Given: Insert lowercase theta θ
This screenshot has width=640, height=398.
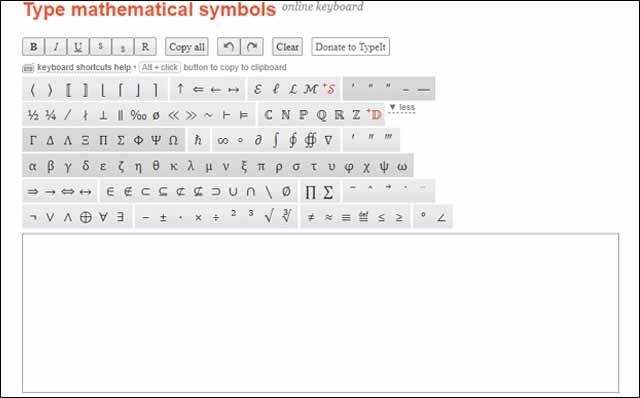Looking at the screenshot, I should click(156, 166).
